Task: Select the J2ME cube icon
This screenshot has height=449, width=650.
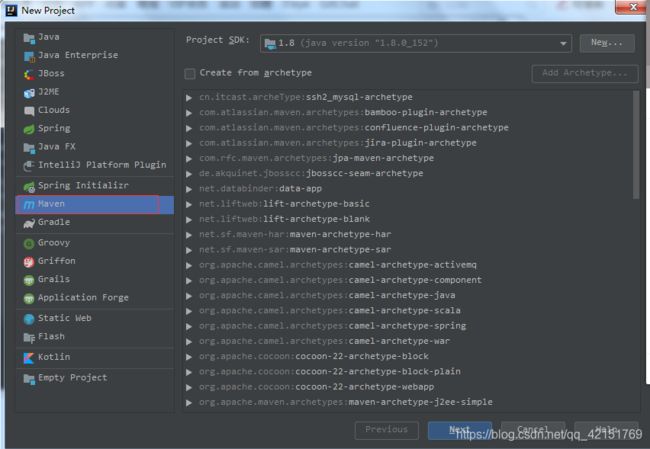Action: click(29, 92)
